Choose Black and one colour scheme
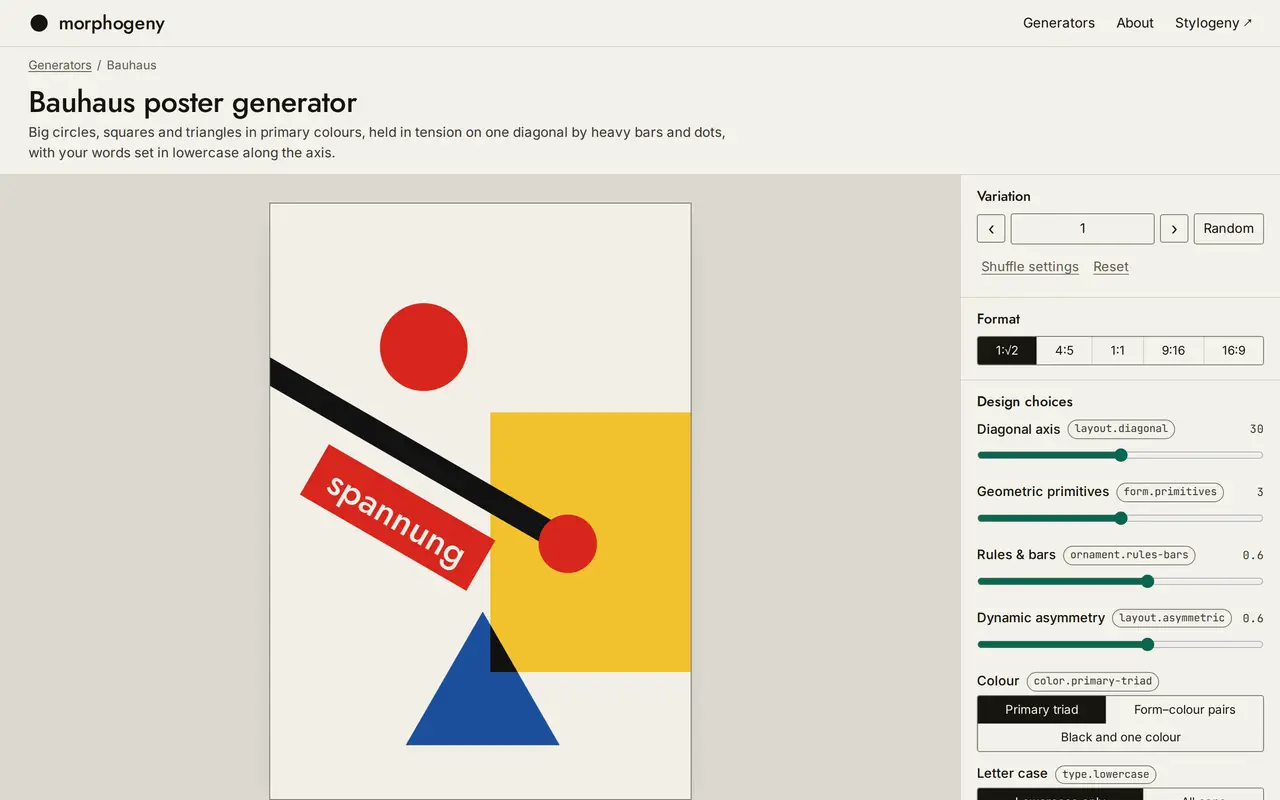The width and height of the screenshot is (1280, 800). pyautogui.click(x=1121, y=737)
